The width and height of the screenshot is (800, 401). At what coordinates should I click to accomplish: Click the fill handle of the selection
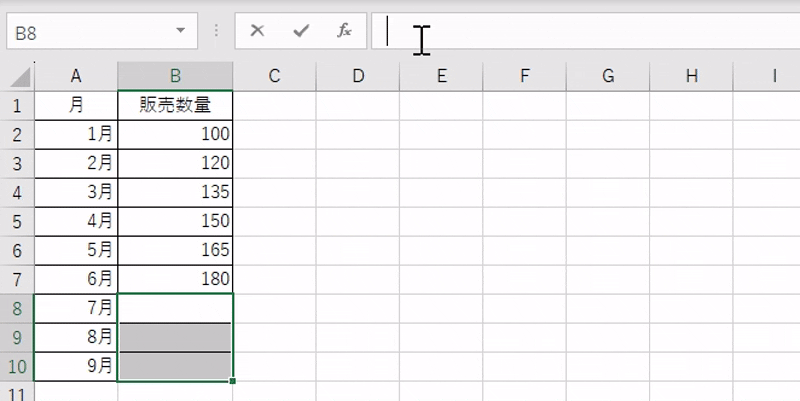coord(233,381)
